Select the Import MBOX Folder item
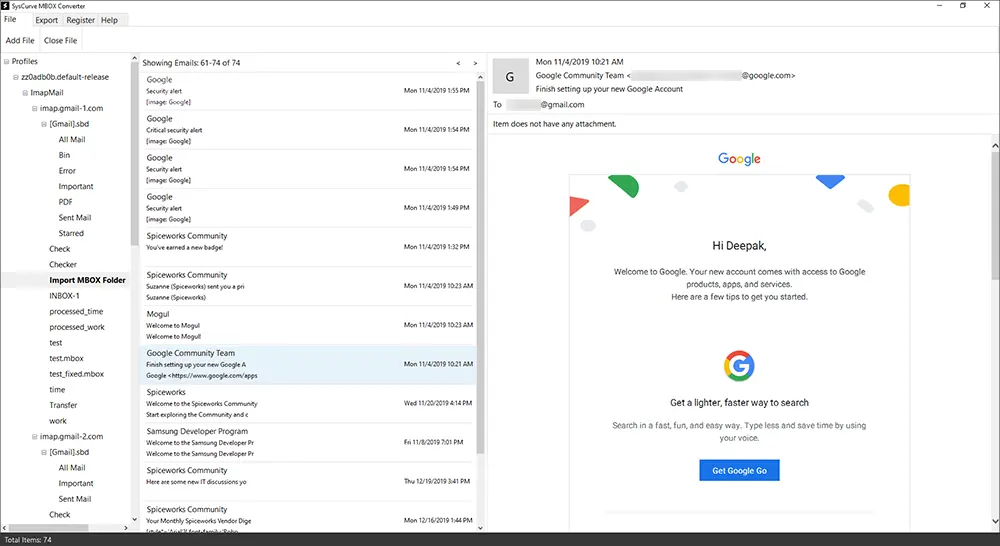 click(x=87, y=280)
